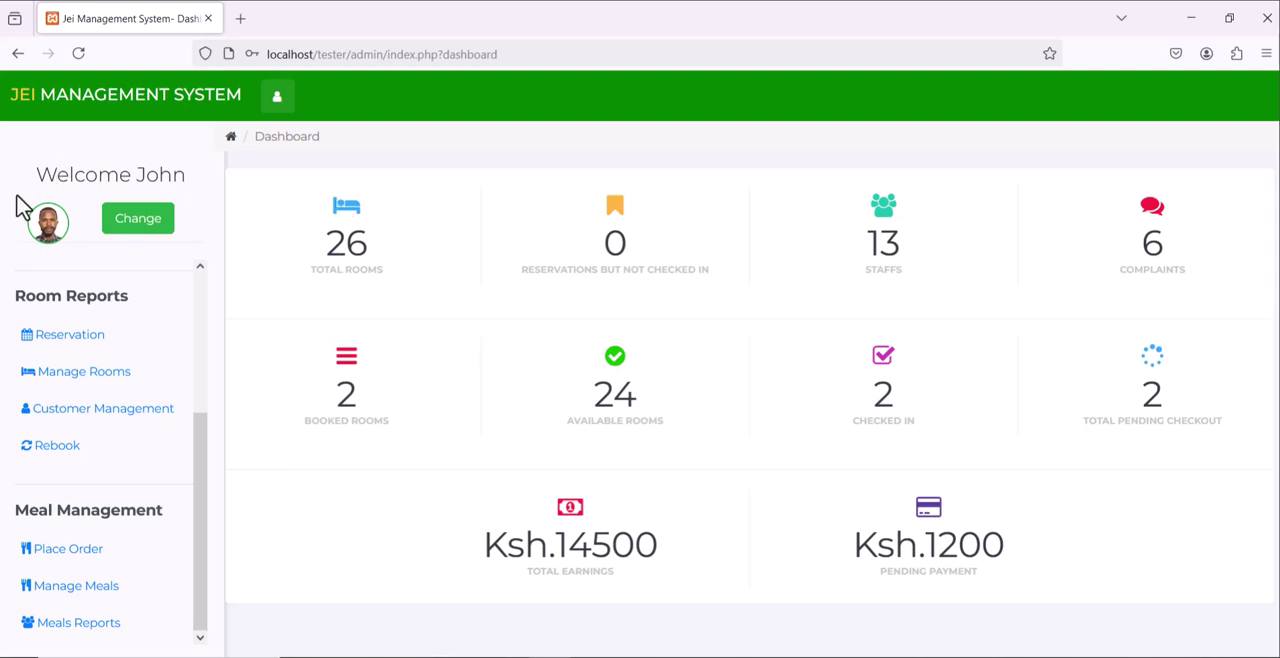Click the purple credit card Pending Payment icon
The width and height of the screenshot is (1280, 658).
928,507
